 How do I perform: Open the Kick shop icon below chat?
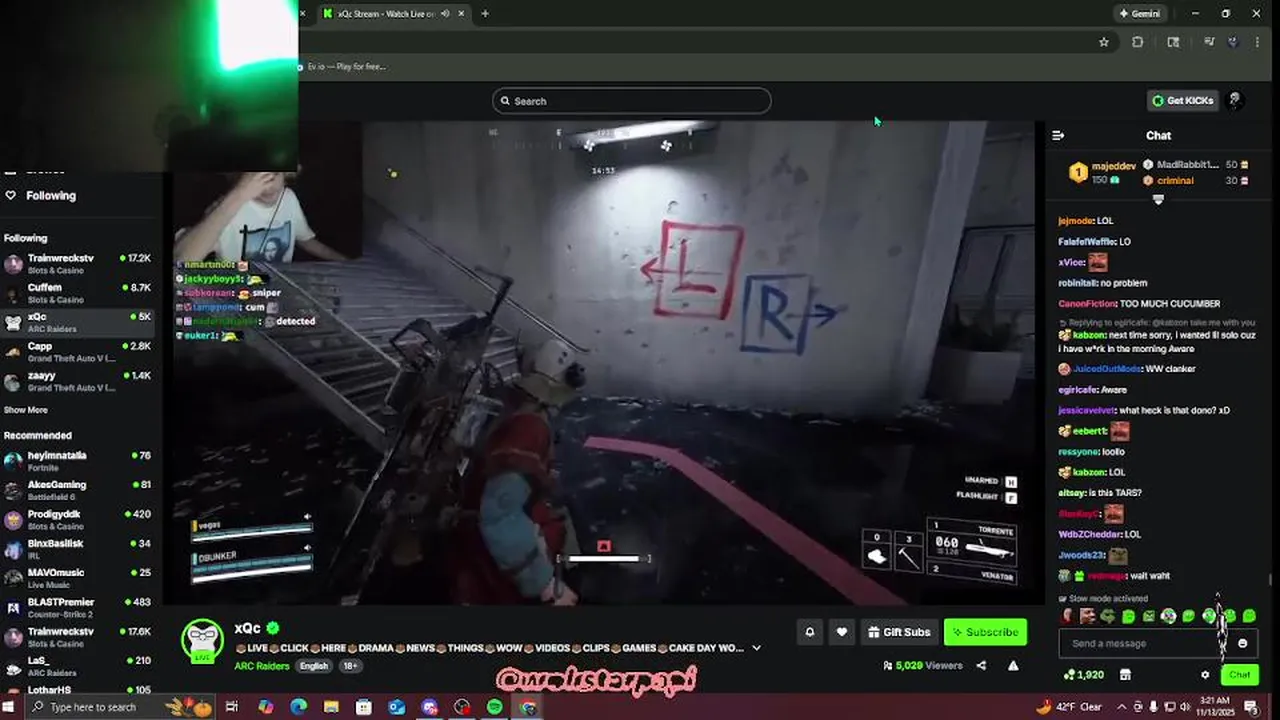point(1125,675)
